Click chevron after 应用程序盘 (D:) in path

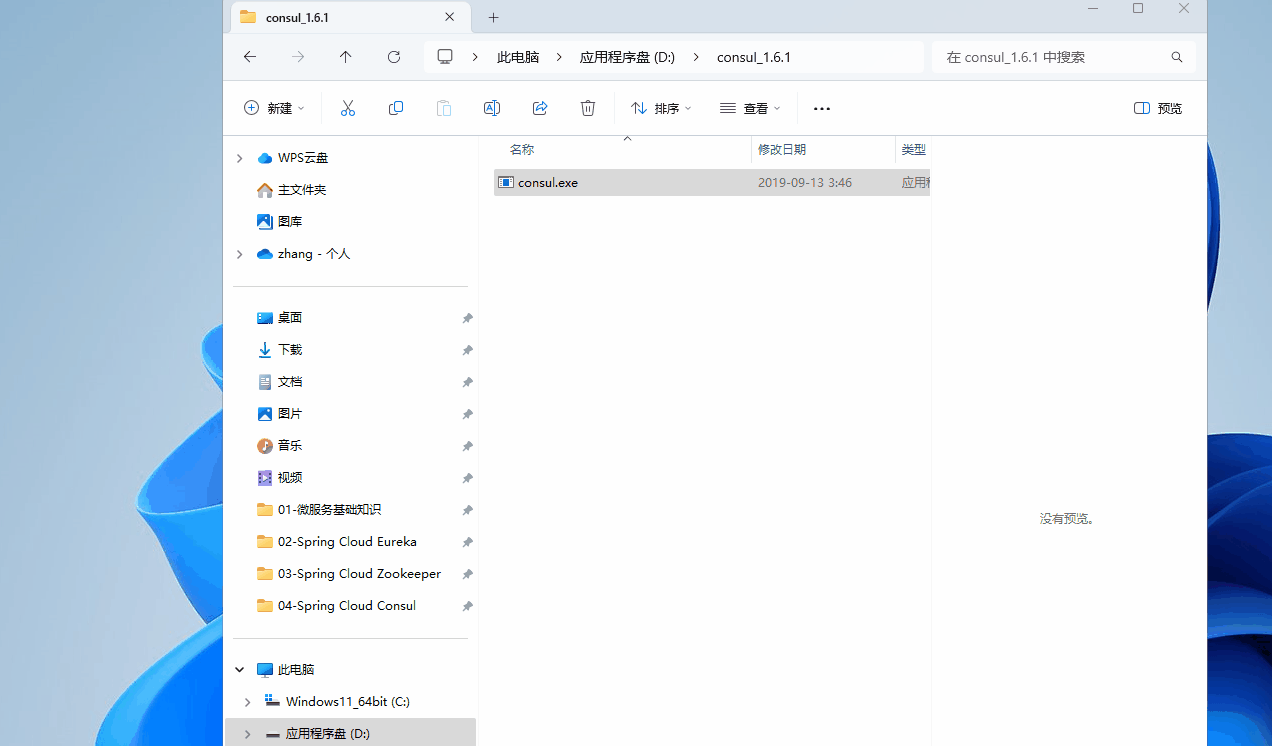click(696, 57)
